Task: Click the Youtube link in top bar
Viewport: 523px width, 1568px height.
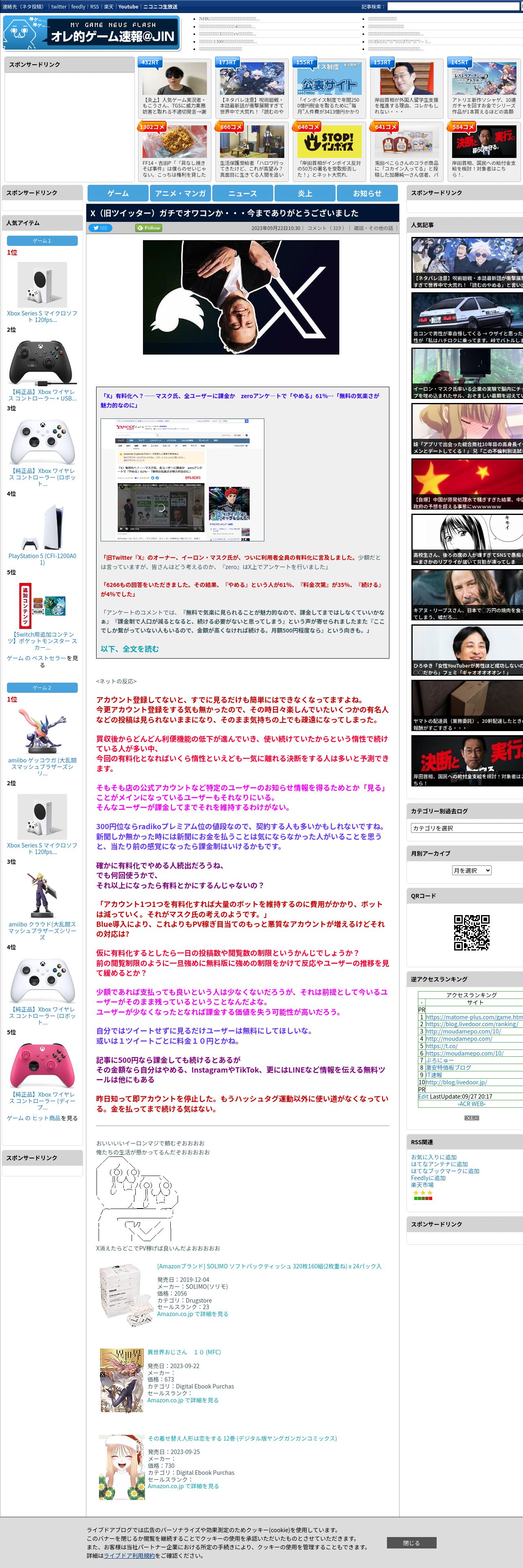Action: (128, 7)
